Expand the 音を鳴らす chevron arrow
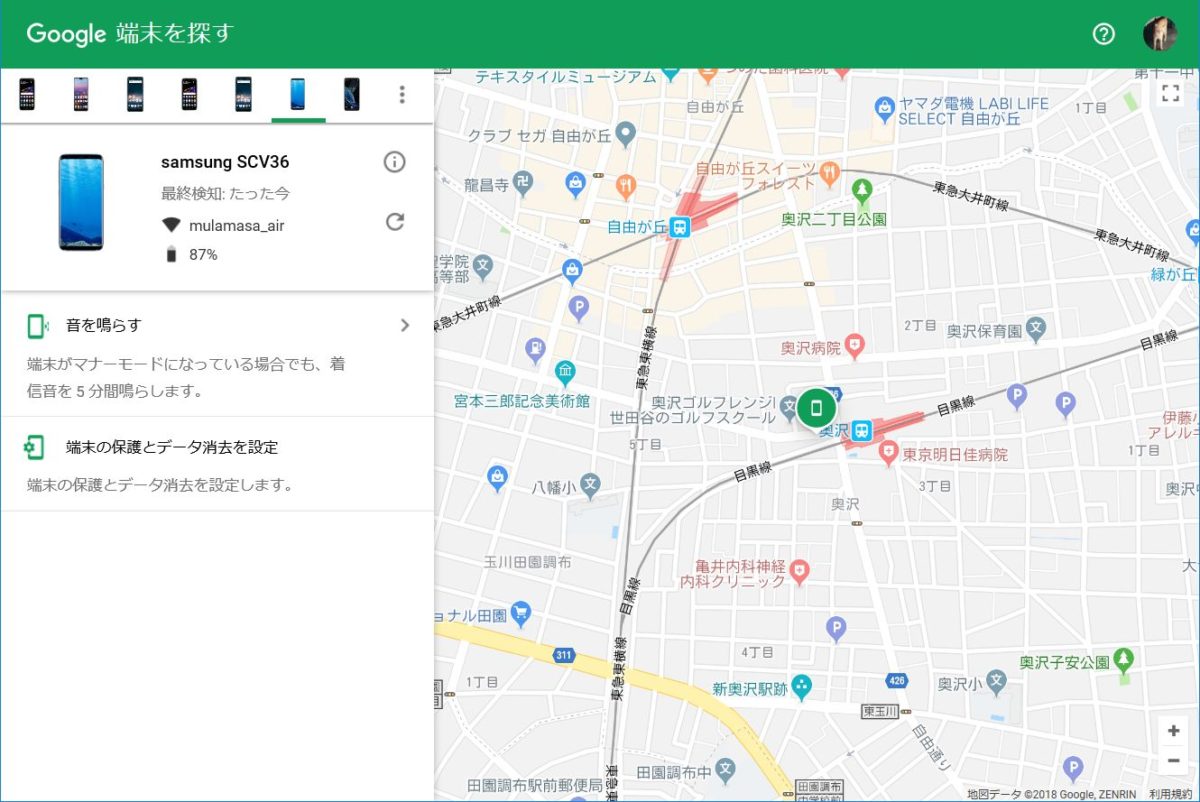The image size is (1200, 802). 405,325
